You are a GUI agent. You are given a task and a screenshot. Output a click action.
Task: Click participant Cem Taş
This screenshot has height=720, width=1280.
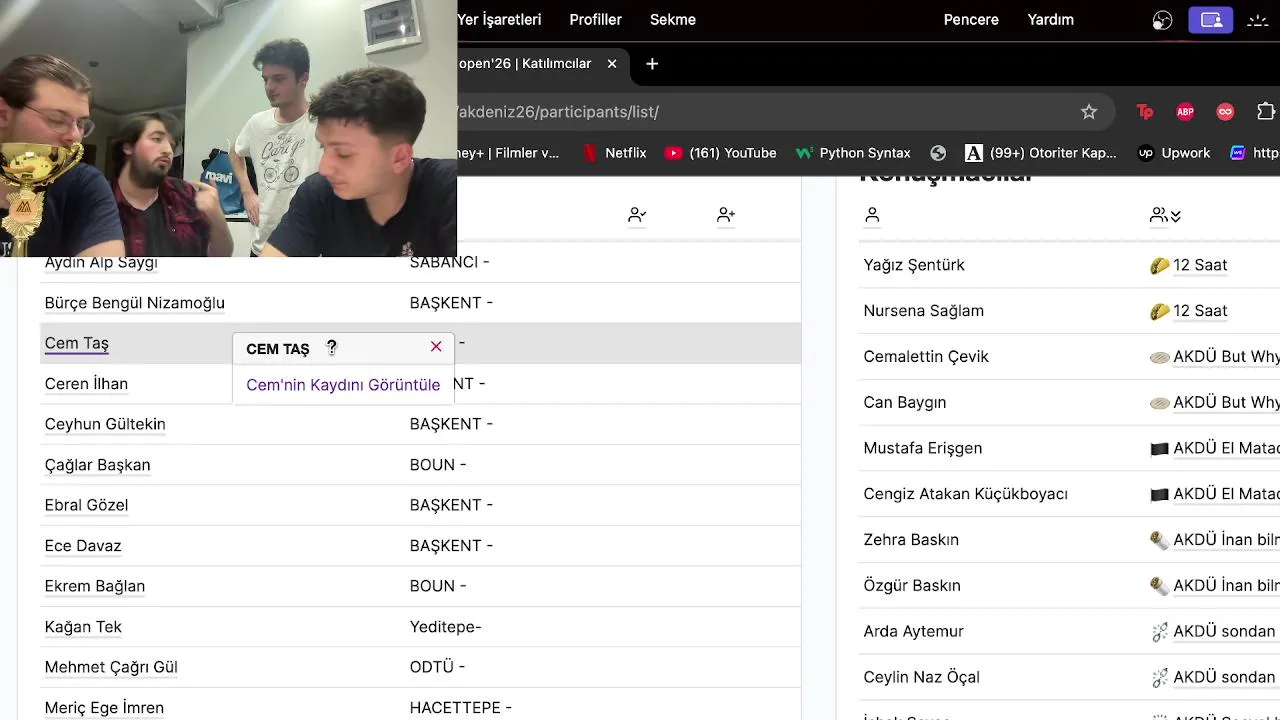tap(76, 343)
